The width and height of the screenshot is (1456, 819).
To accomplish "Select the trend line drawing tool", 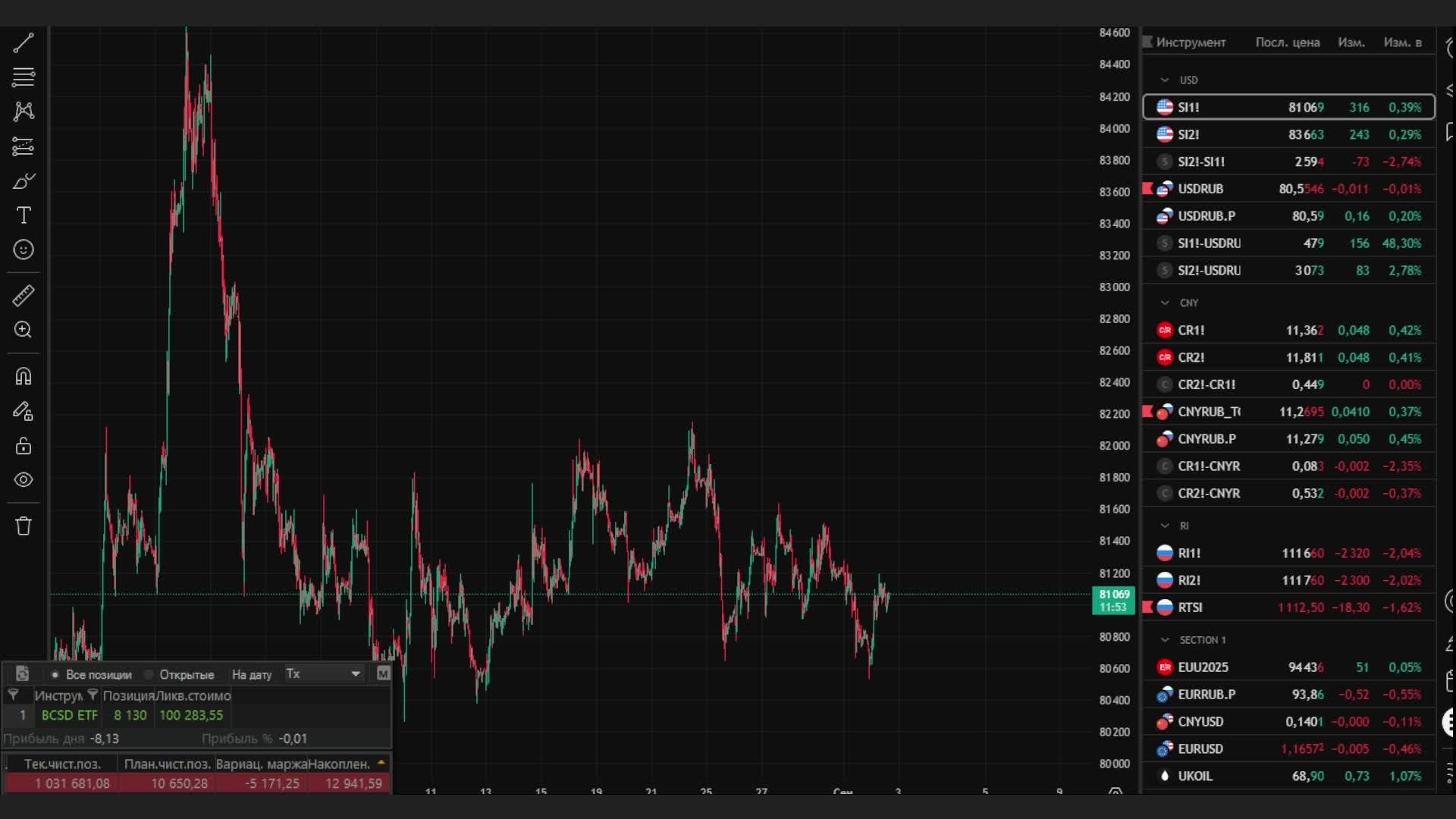I will point(24,42).
